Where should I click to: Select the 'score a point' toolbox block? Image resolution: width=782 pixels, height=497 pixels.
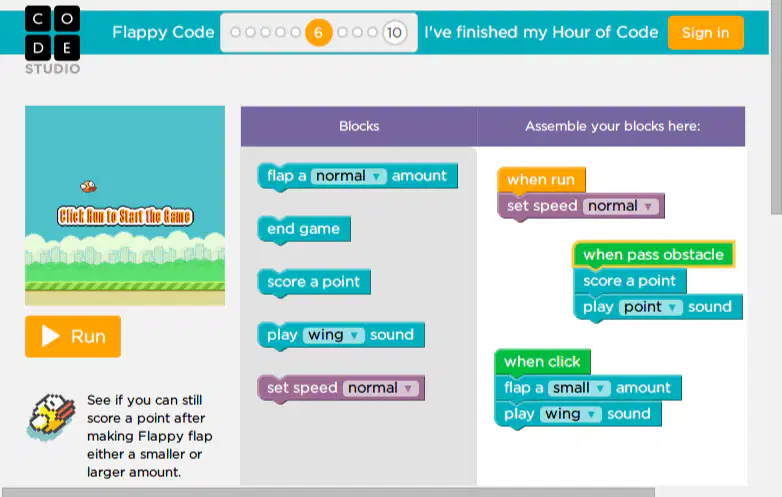[x=314, y=282]
